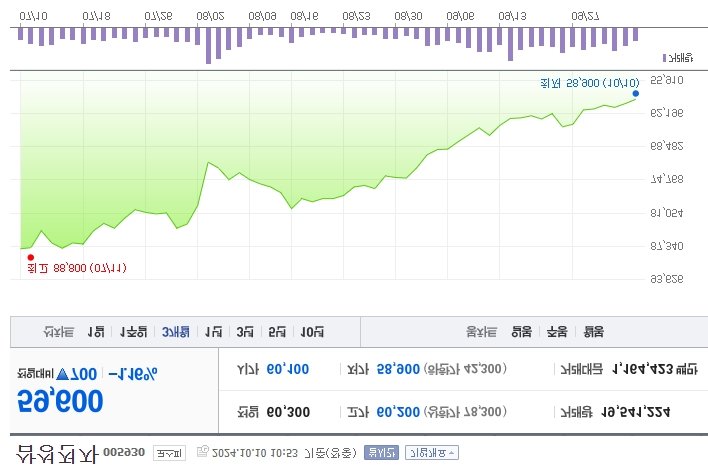Select the 1주일 chart period tab

coord(133,331)
